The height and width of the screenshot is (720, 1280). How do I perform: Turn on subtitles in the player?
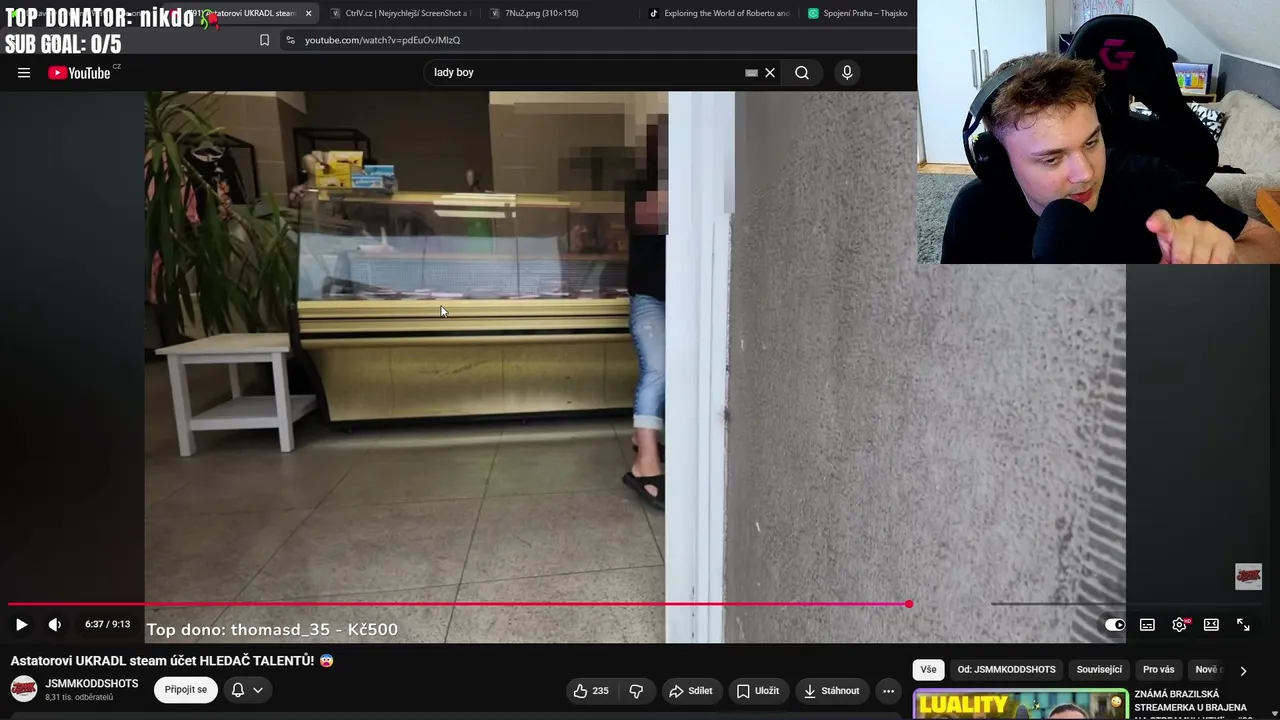pyautogui.click(x=1147, y=624)
